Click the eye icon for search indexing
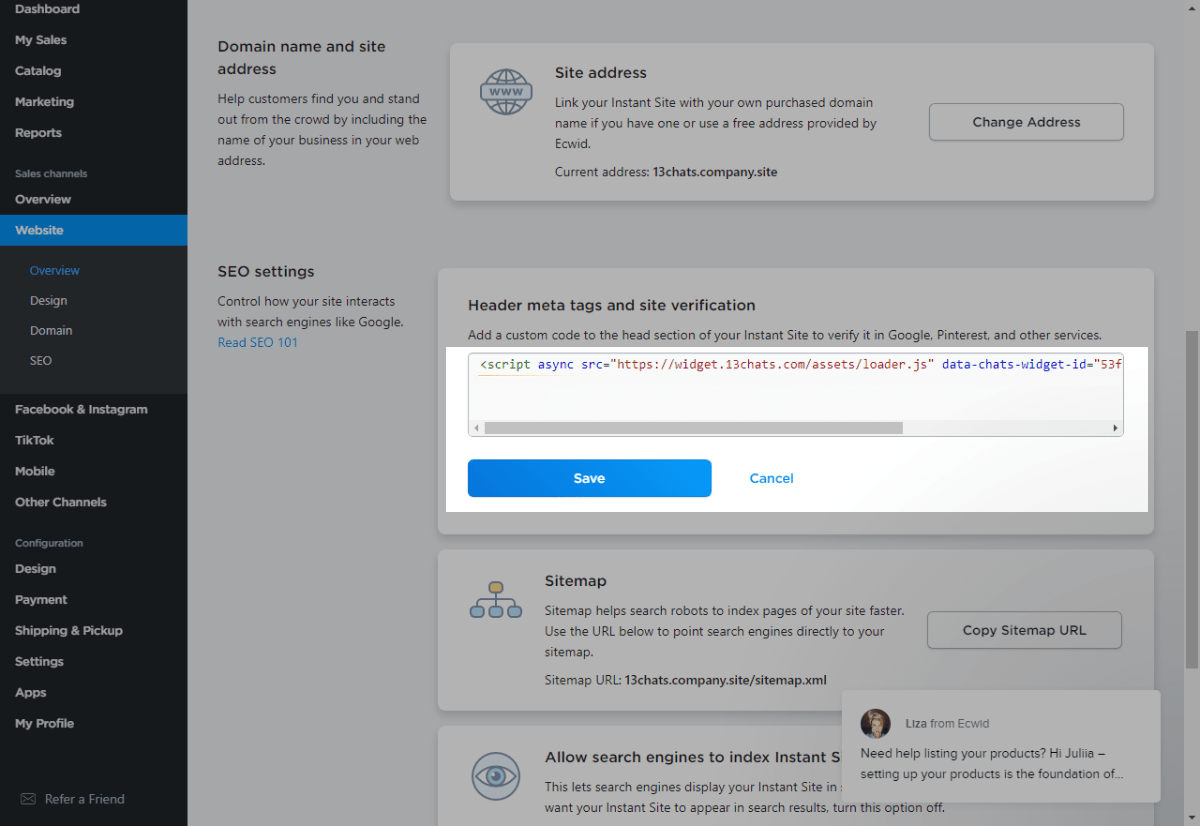The height and width of the screenshot is (826, 1200). (495, 776)
